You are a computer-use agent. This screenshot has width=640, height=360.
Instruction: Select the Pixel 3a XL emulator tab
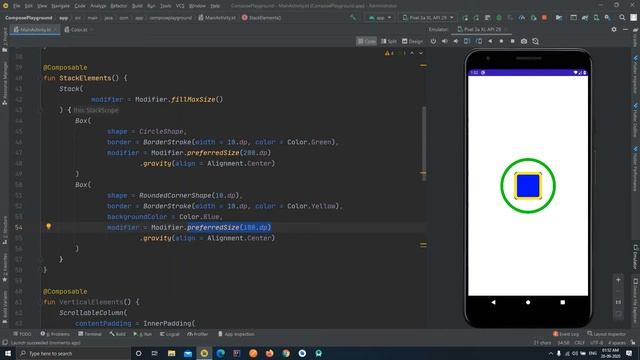click(482, 30)
